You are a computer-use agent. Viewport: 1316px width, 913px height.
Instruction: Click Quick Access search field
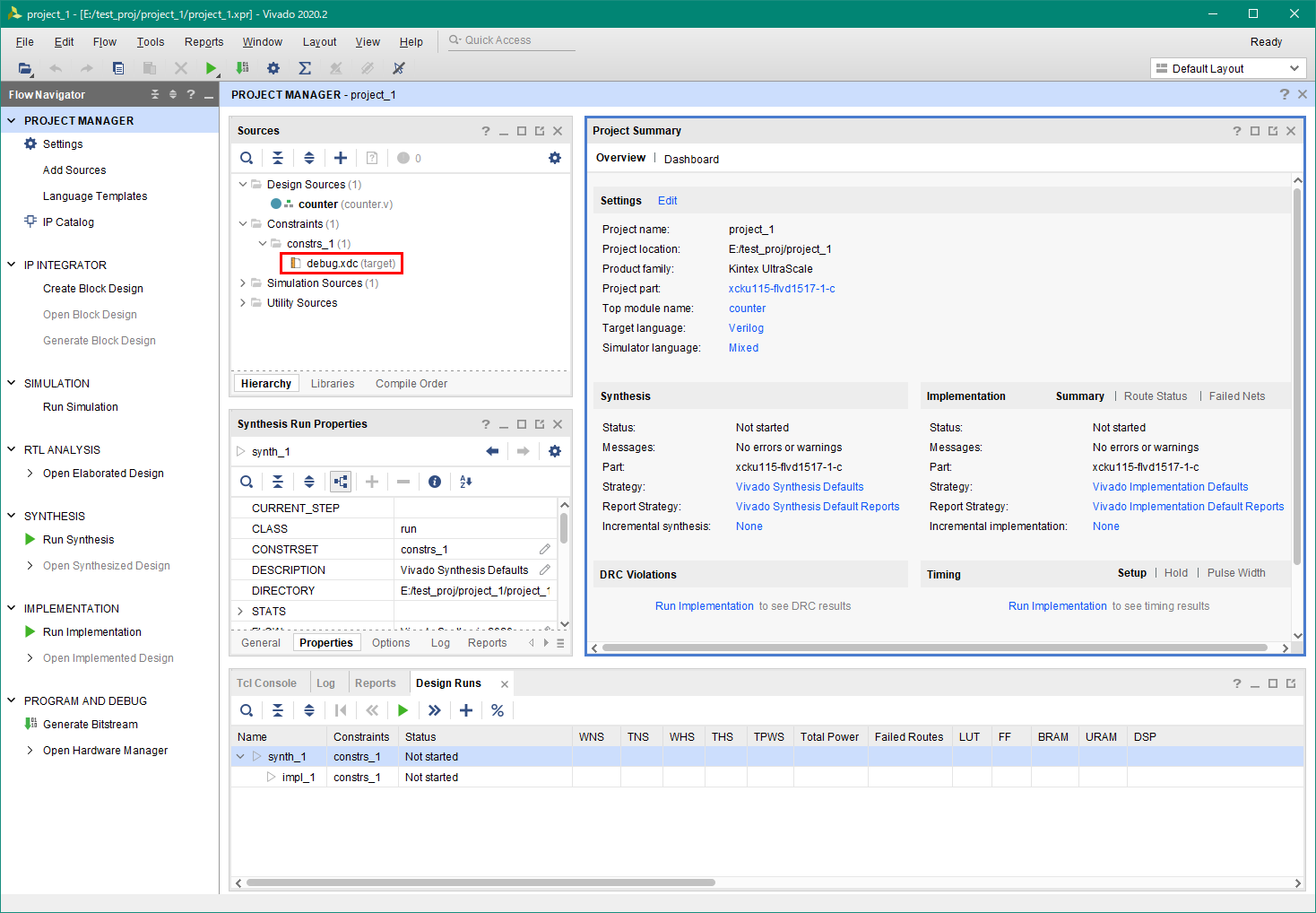tap(511, 40)
